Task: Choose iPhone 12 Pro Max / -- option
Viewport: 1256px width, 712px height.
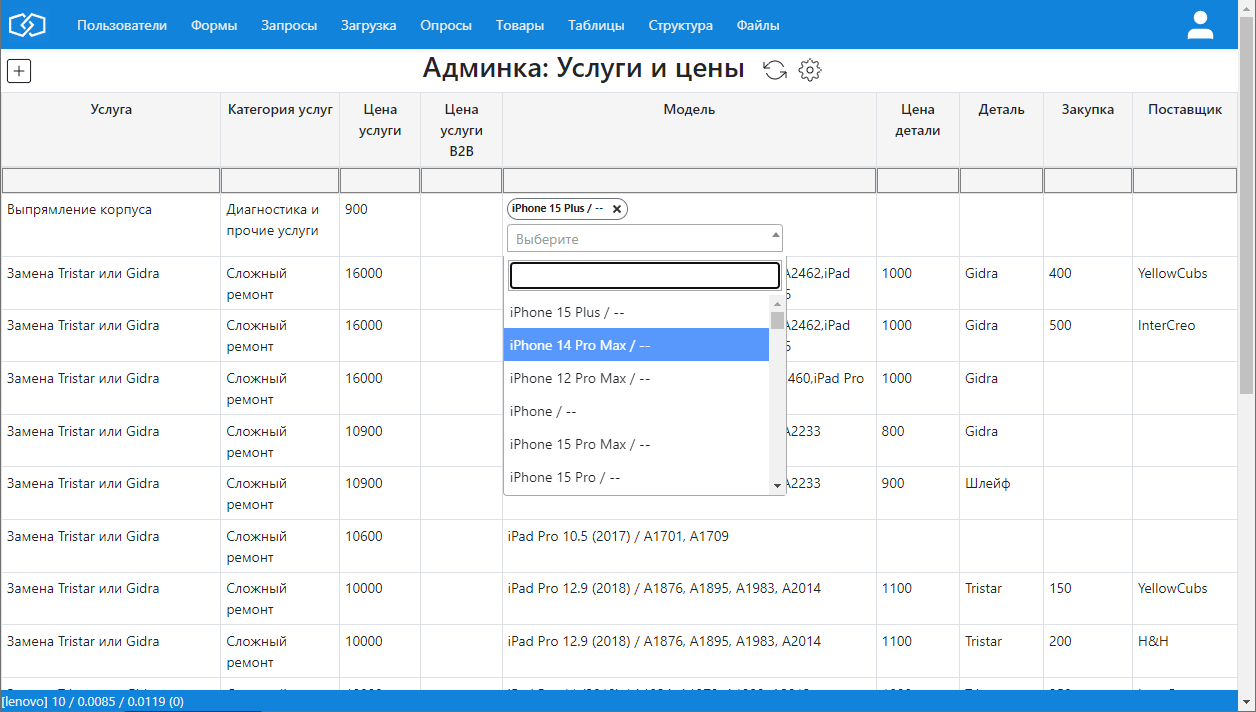Action: point(636,378)
